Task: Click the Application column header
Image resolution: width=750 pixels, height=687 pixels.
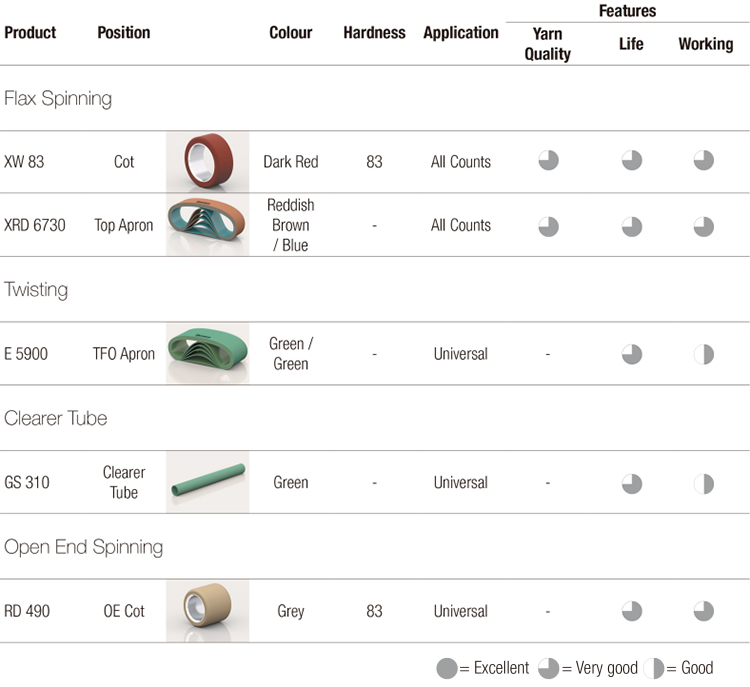Action: click(x=461, y=33)
